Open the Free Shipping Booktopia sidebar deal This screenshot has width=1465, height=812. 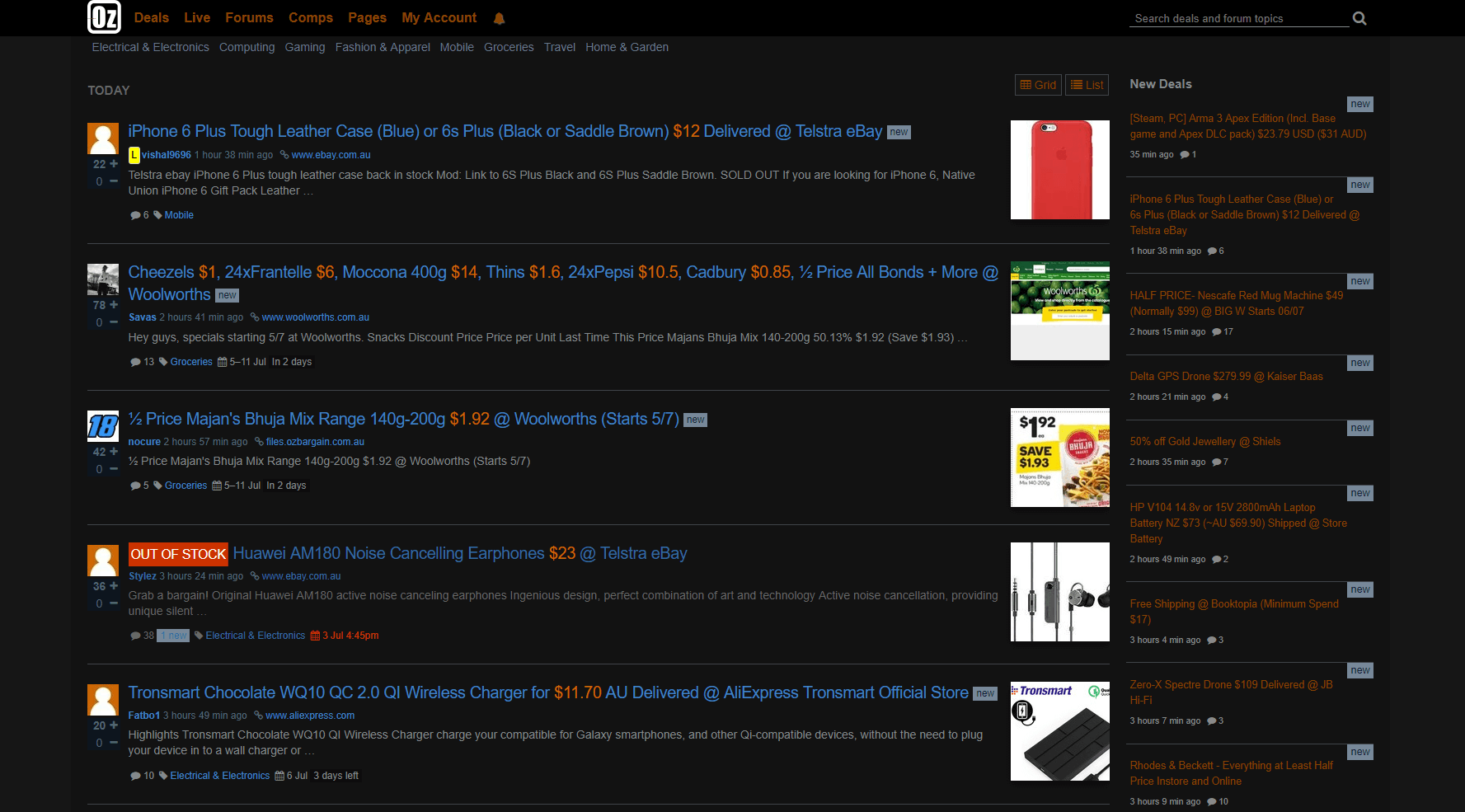(1234, 612)
